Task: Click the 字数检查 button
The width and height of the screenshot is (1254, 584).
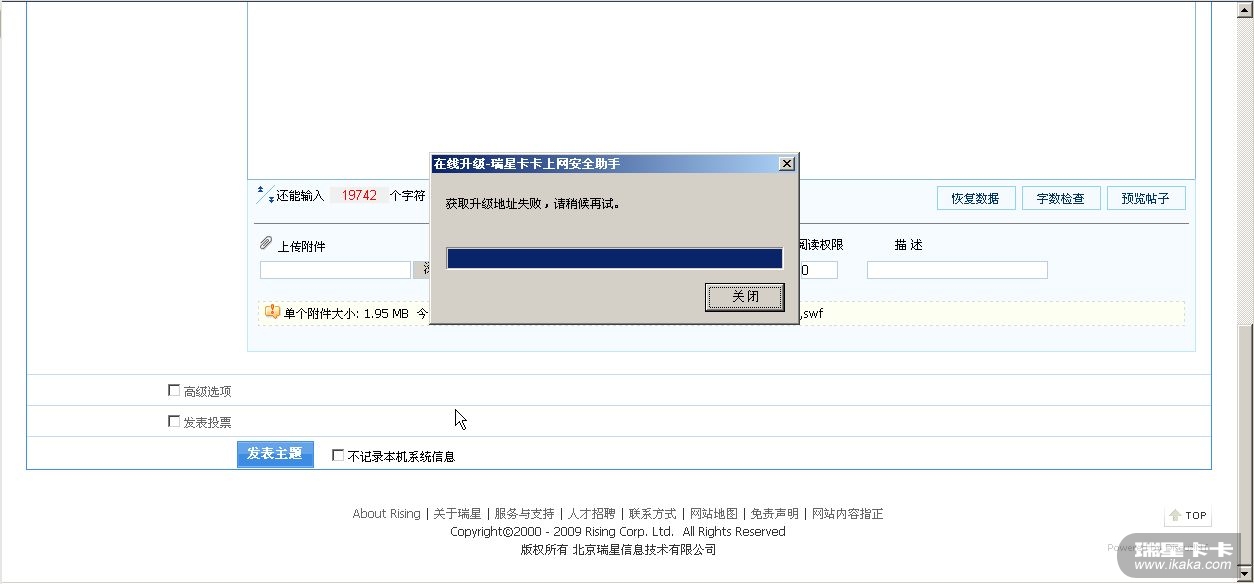Action: (x=1061, y=198)
